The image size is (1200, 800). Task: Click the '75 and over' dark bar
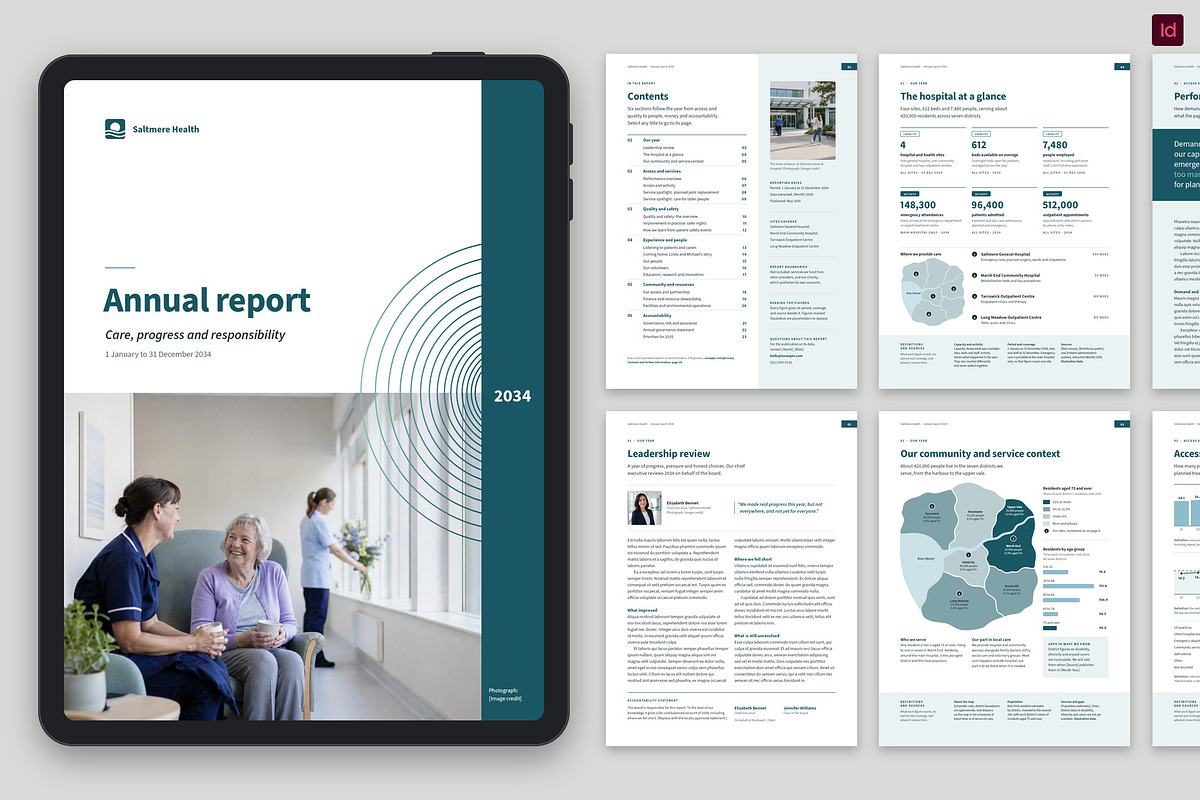[1050, 628]
